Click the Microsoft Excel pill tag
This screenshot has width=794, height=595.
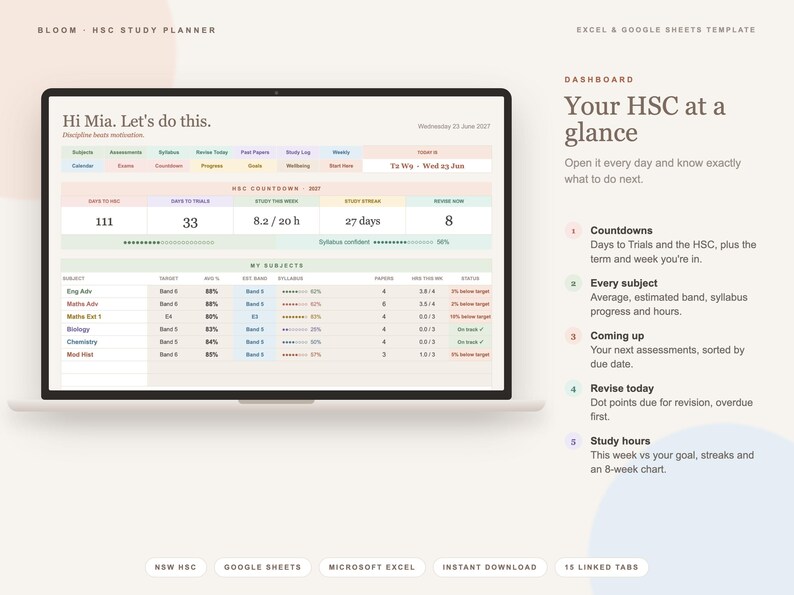pyautogui.click(x=372, y=567)
